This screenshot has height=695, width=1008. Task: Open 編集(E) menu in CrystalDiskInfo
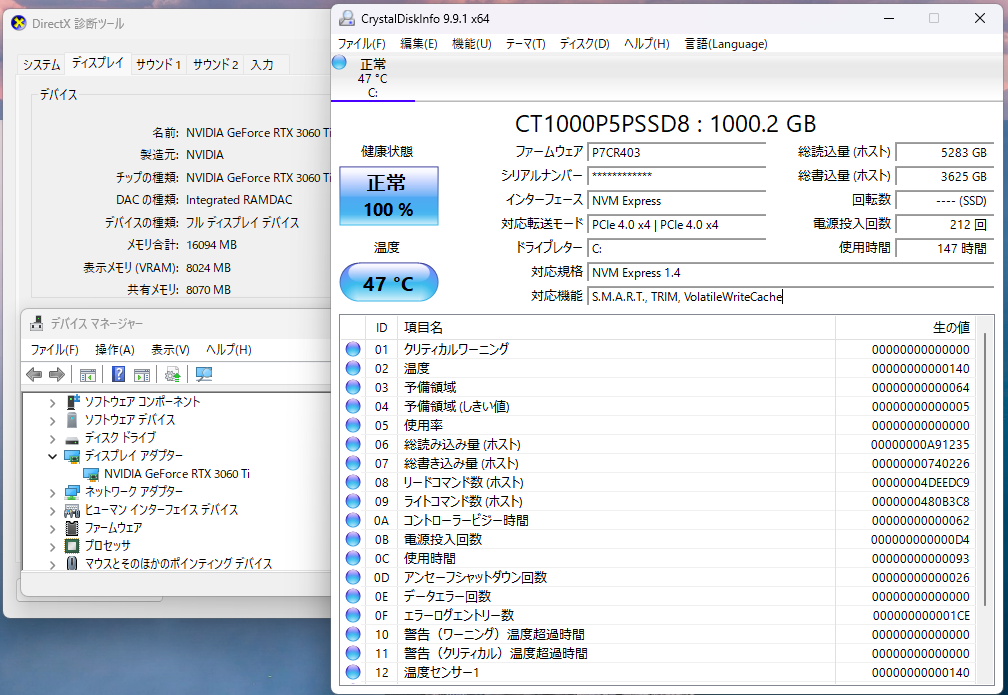click(x=418, y=44)
